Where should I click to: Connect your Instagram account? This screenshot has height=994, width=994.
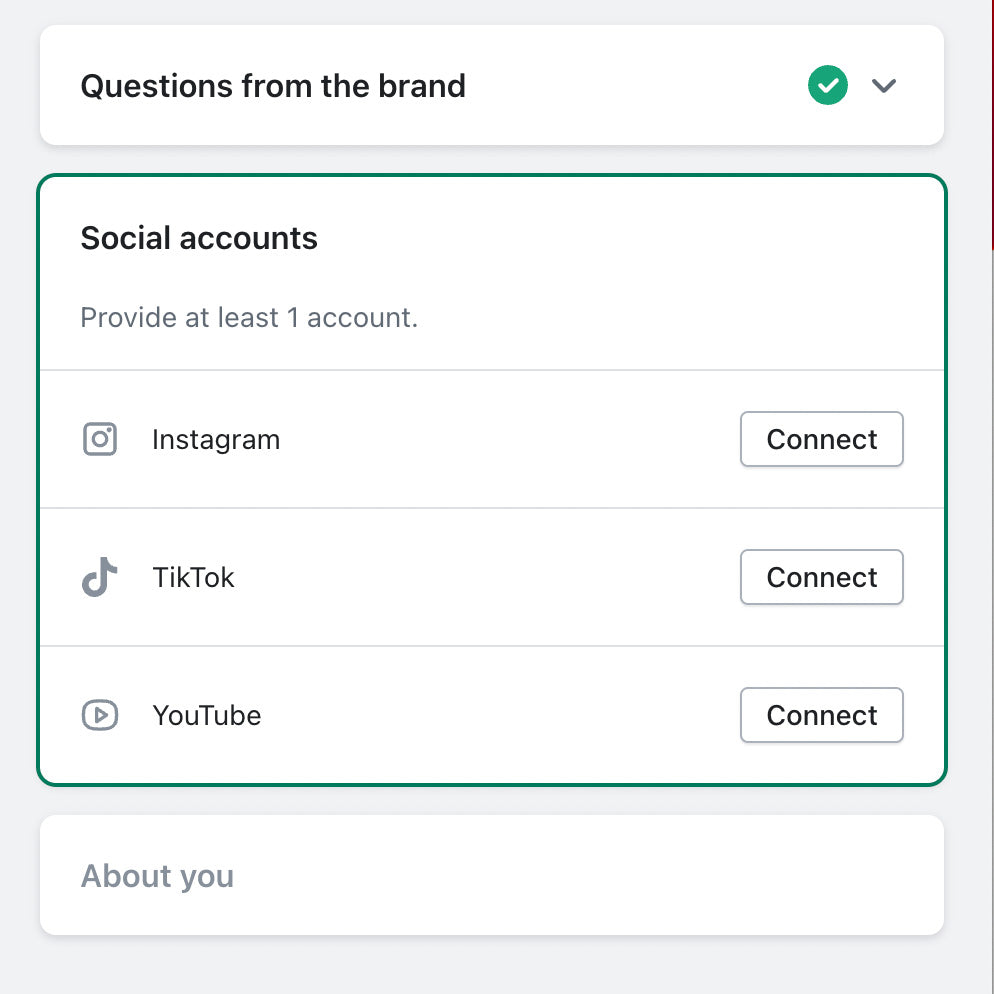[821, 439]
